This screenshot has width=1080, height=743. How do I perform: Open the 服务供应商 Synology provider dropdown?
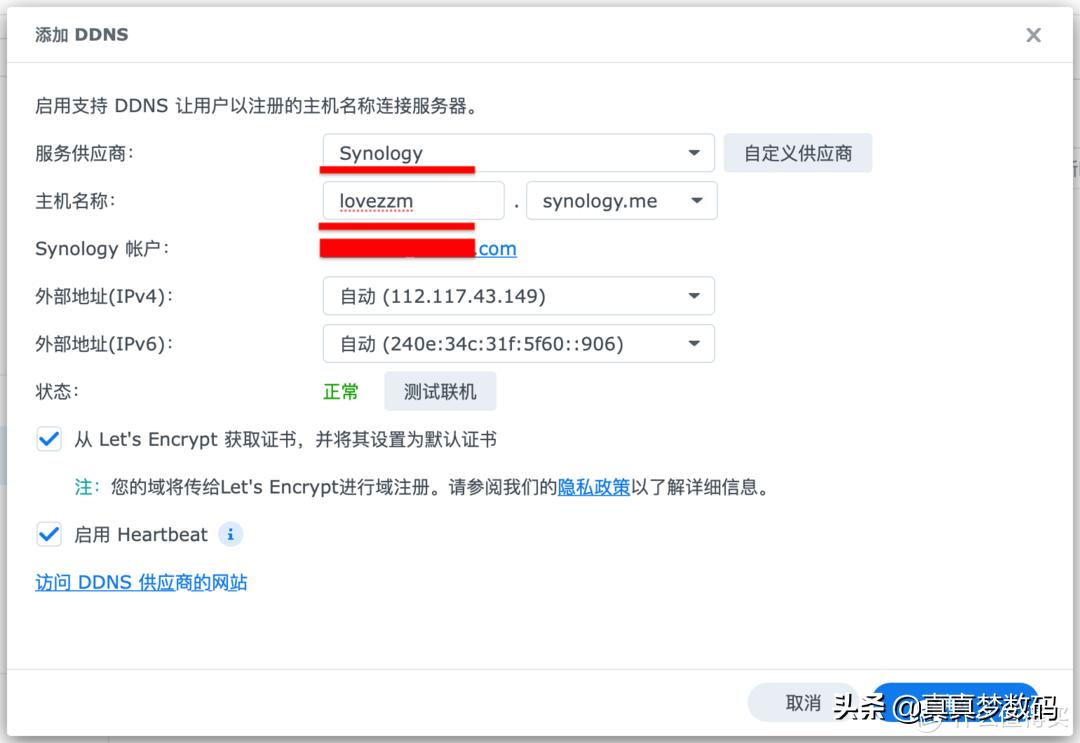[518, 152]
